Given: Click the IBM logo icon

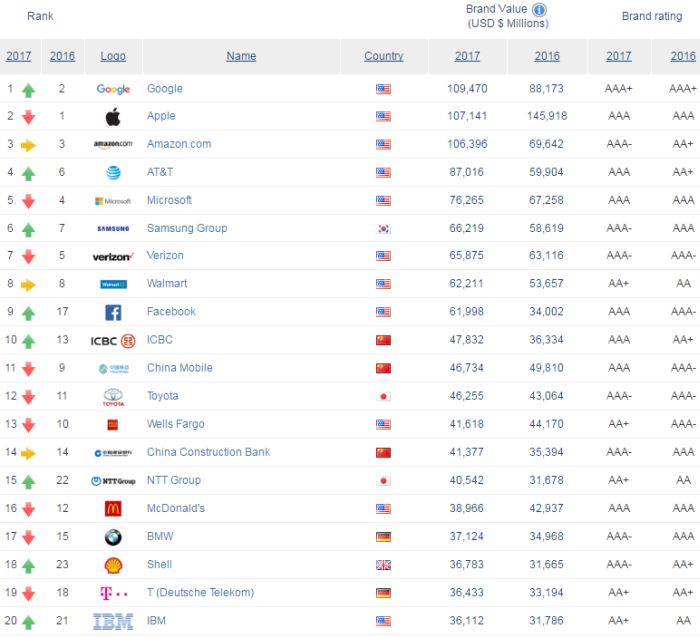Looking at the screenshot, I should point(113,621).
